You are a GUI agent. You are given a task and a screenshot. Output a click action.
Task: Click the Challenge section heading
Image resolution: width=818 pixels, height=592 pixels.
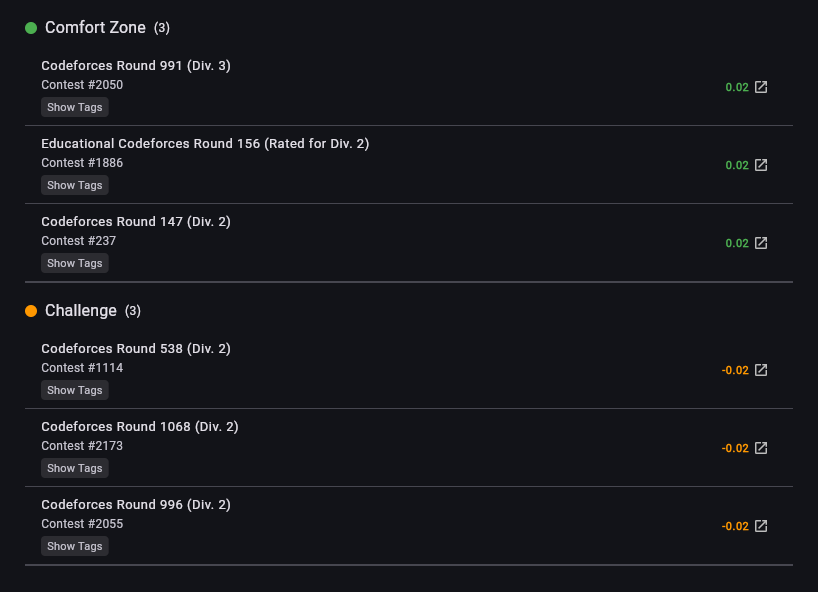81,311
